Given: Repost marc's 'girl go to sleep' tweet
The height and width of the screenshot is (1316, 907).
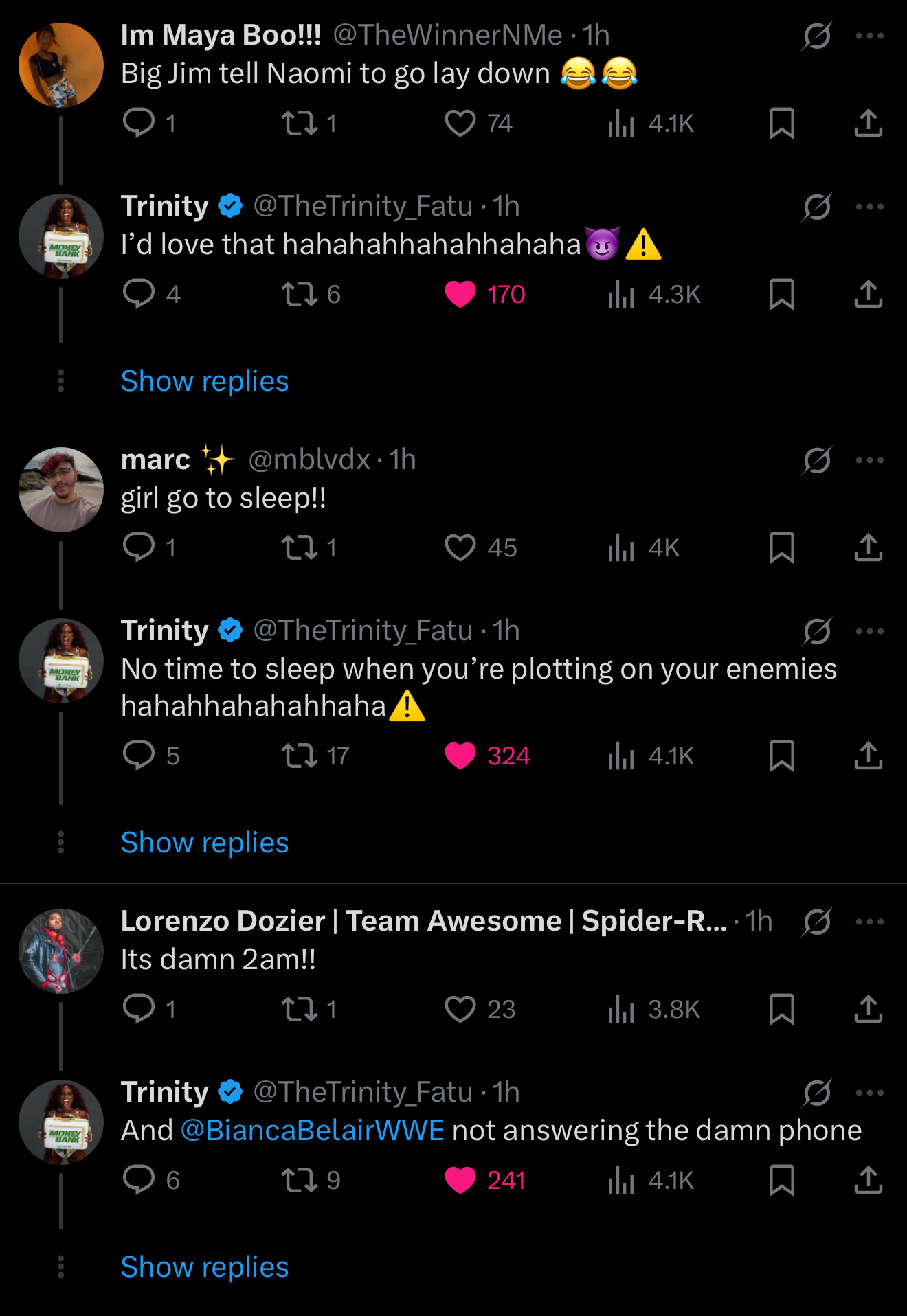Looking at the screenshot, I should 300,548.
